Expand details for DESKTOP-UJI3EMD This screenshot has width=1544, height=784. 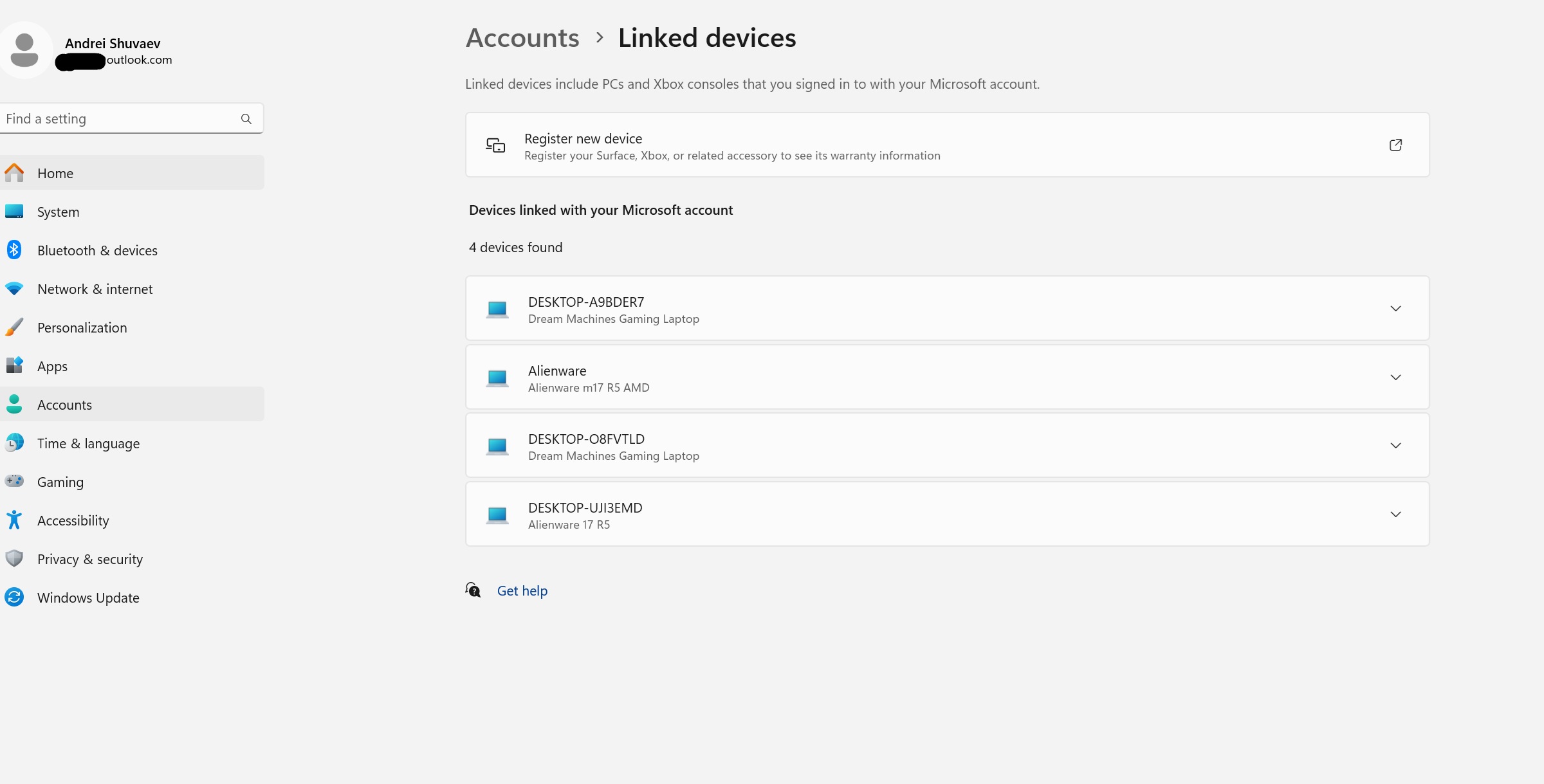click(x=1396, y=514)
